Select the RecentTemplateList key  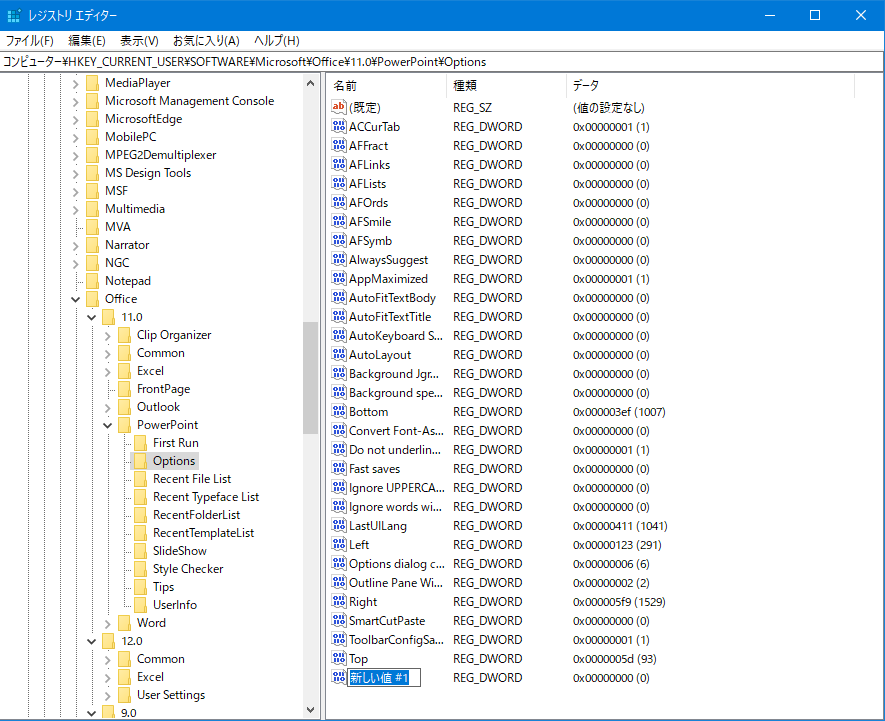tap(203, 533)
